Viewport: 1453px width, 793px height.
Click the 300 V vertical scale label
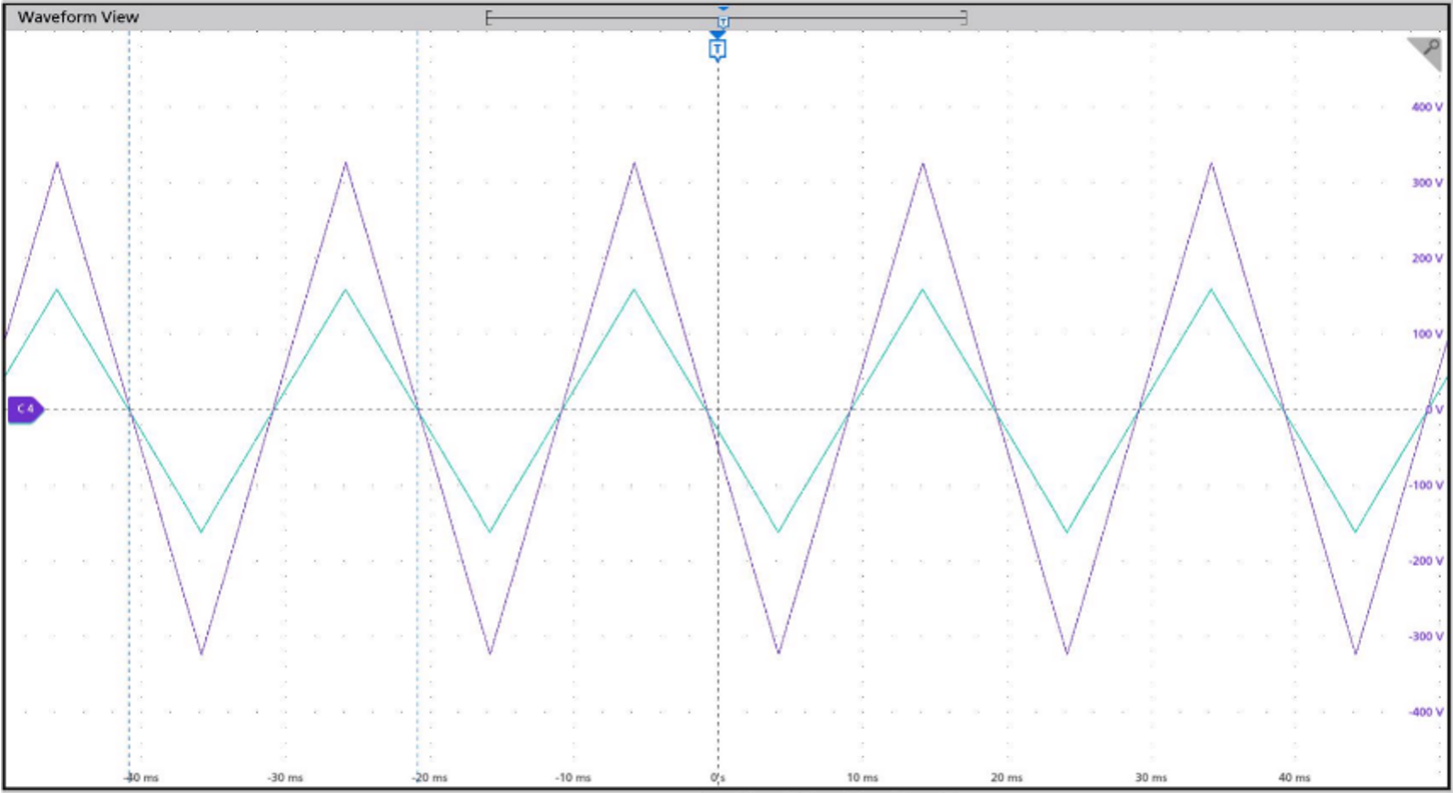1426,183
